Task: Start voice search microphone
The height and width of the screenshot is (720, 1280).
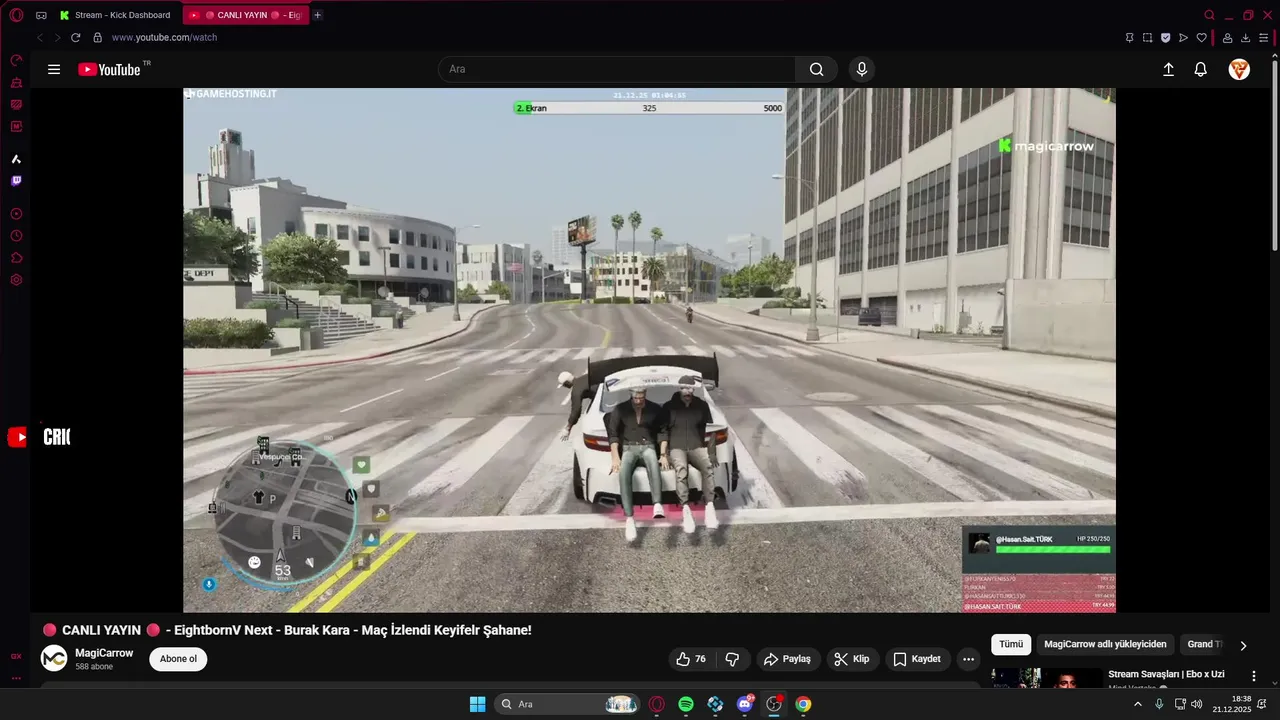Action: (x=862, y=69)
